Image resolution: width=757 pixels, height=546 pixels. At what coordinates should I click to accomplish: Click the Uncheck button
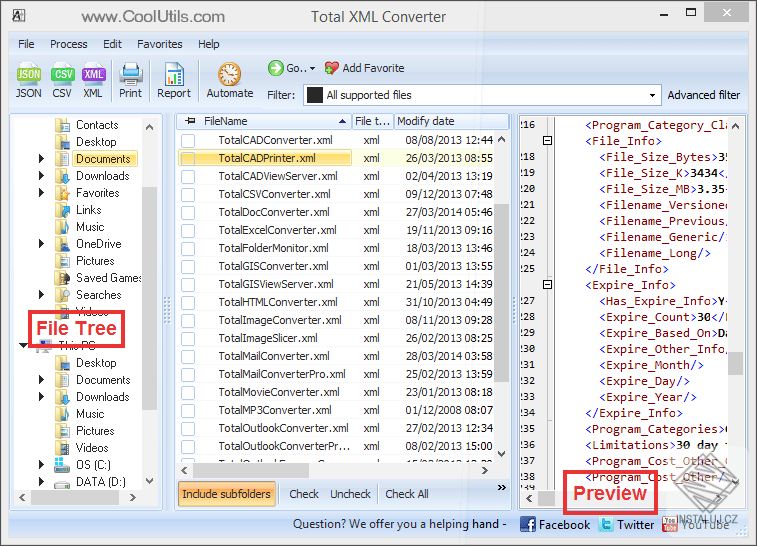tap(350, 494)
